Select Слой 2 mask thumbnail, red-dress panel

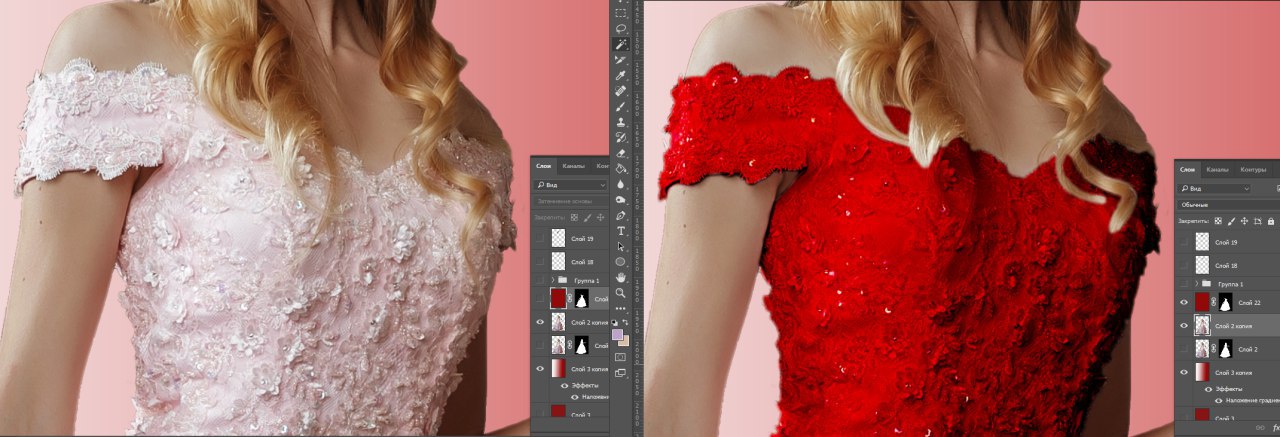[1227, 348]
